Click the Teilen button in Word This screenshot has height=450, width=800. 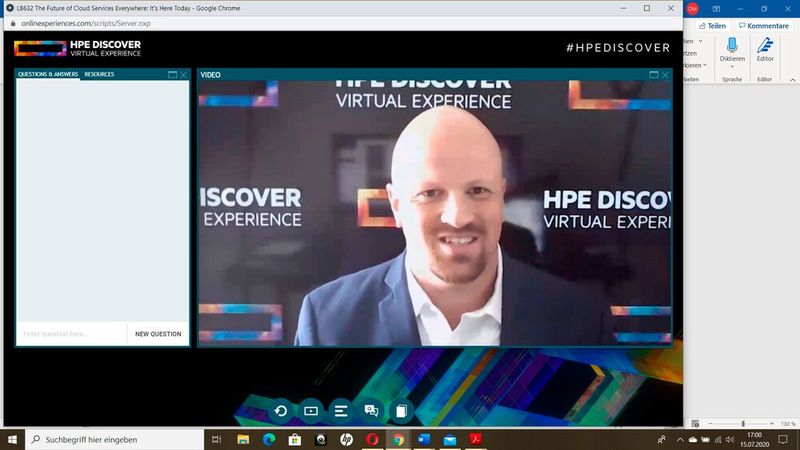tap(712, 26)
